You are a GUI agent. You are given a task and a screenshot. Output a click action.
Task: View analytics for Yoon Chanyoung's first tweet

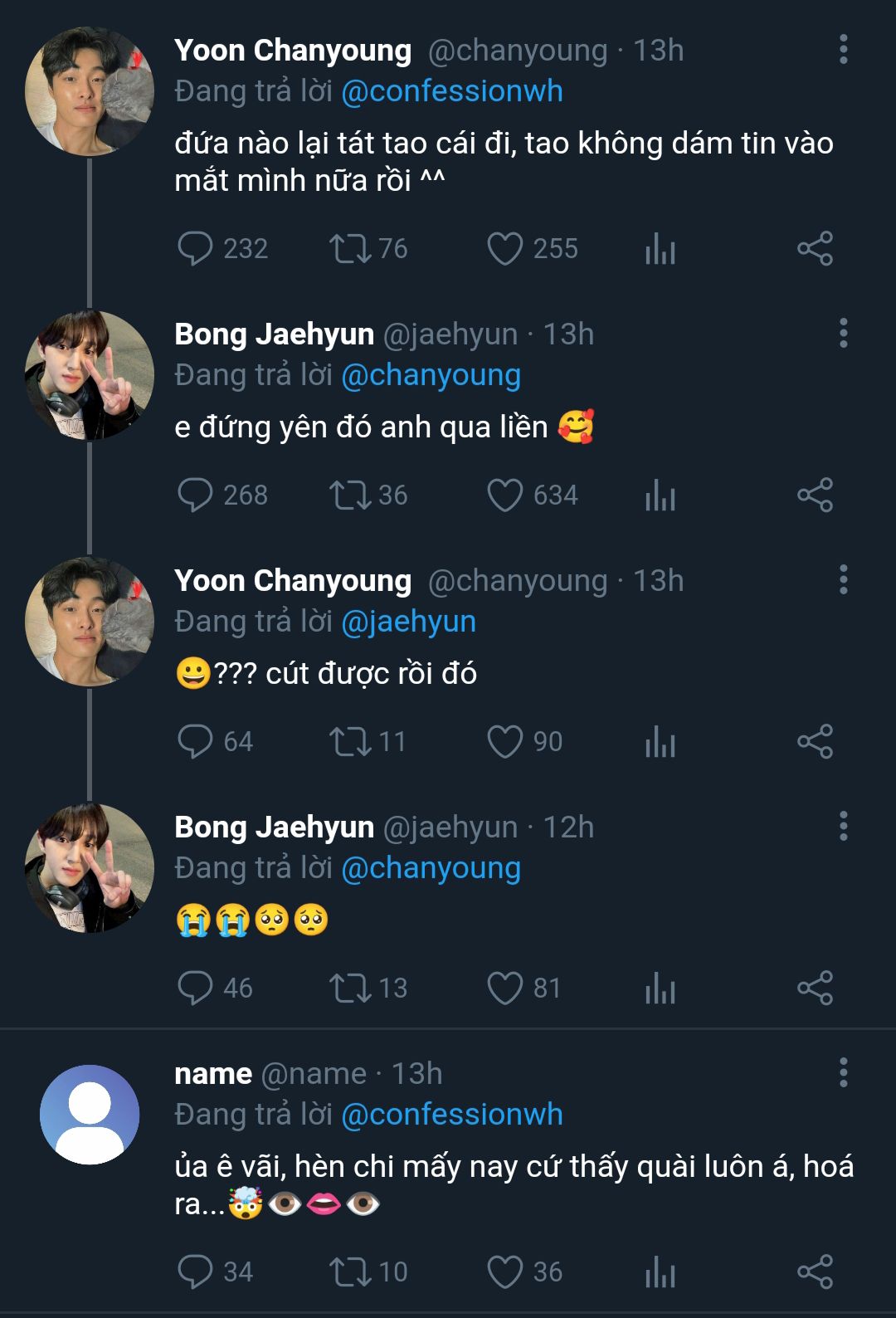[x=660, y=249]
